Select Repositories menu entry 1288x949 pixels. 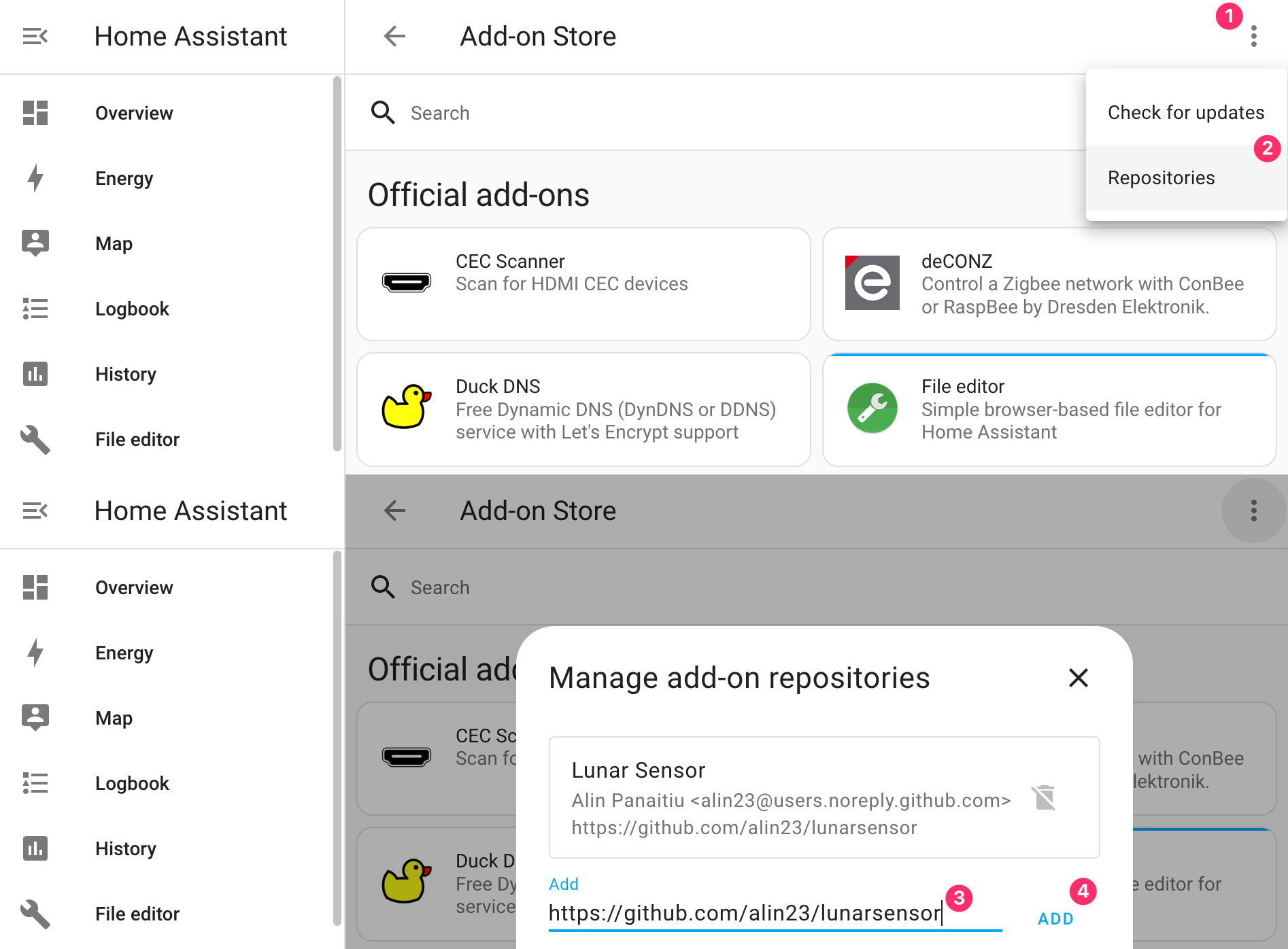pos(1186,177)
